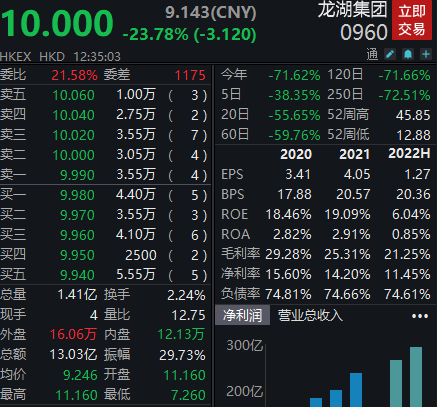Image resolution: width=437 pixels, height=407 pixels.
Task: Click the 9.143(CNY) converted price
Action: (211, 12)
